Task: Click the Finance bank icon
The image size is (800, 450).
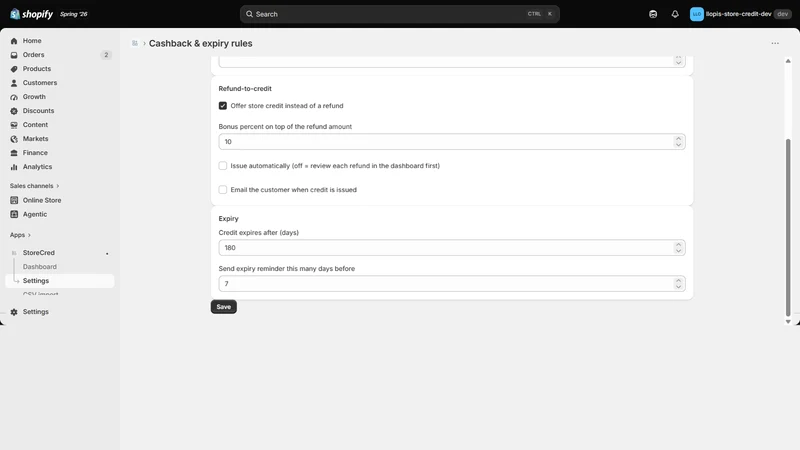Action: [14, 153]
